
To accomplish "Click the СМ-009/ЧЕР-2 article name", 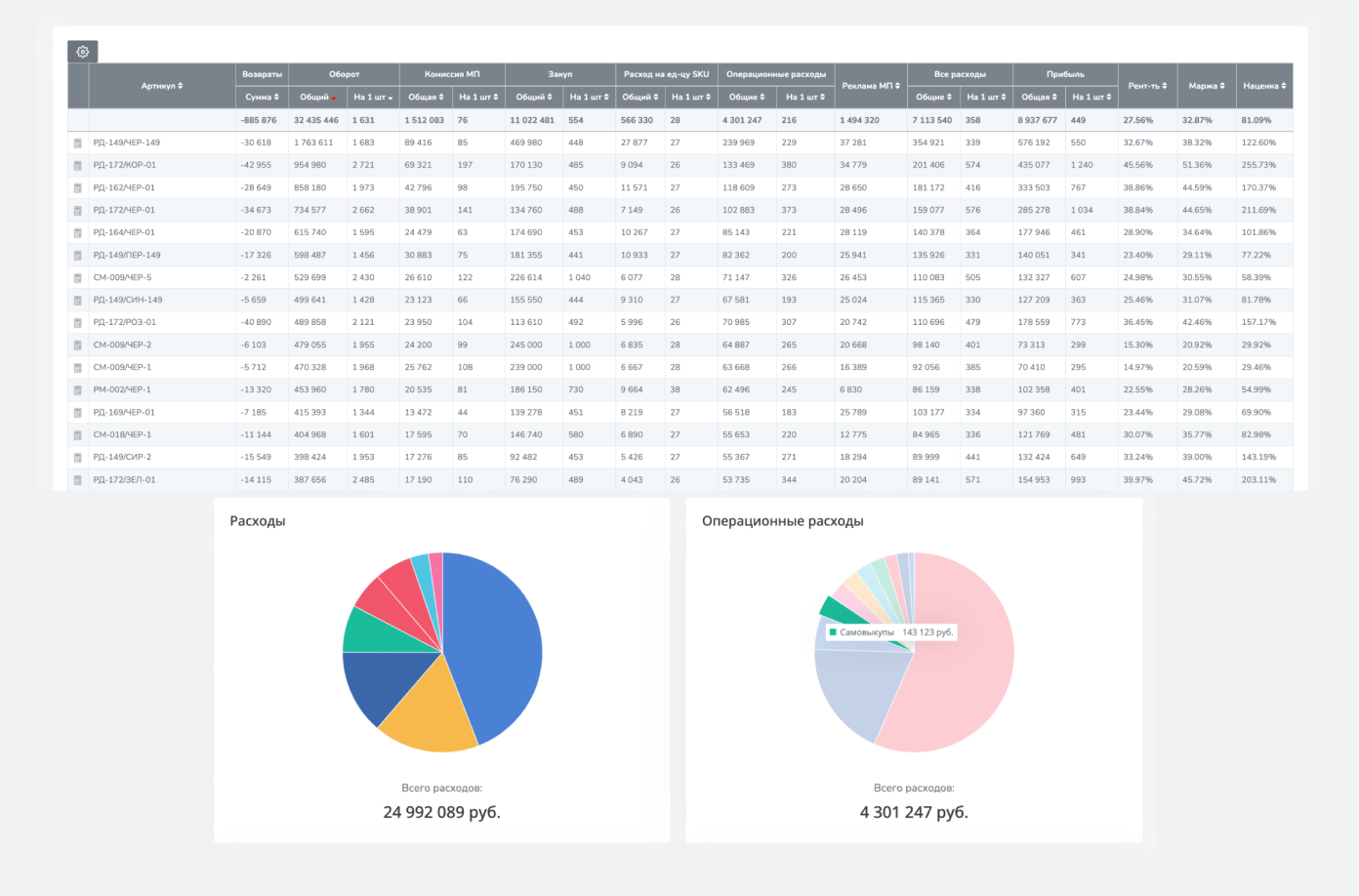I will click(122, 345).
